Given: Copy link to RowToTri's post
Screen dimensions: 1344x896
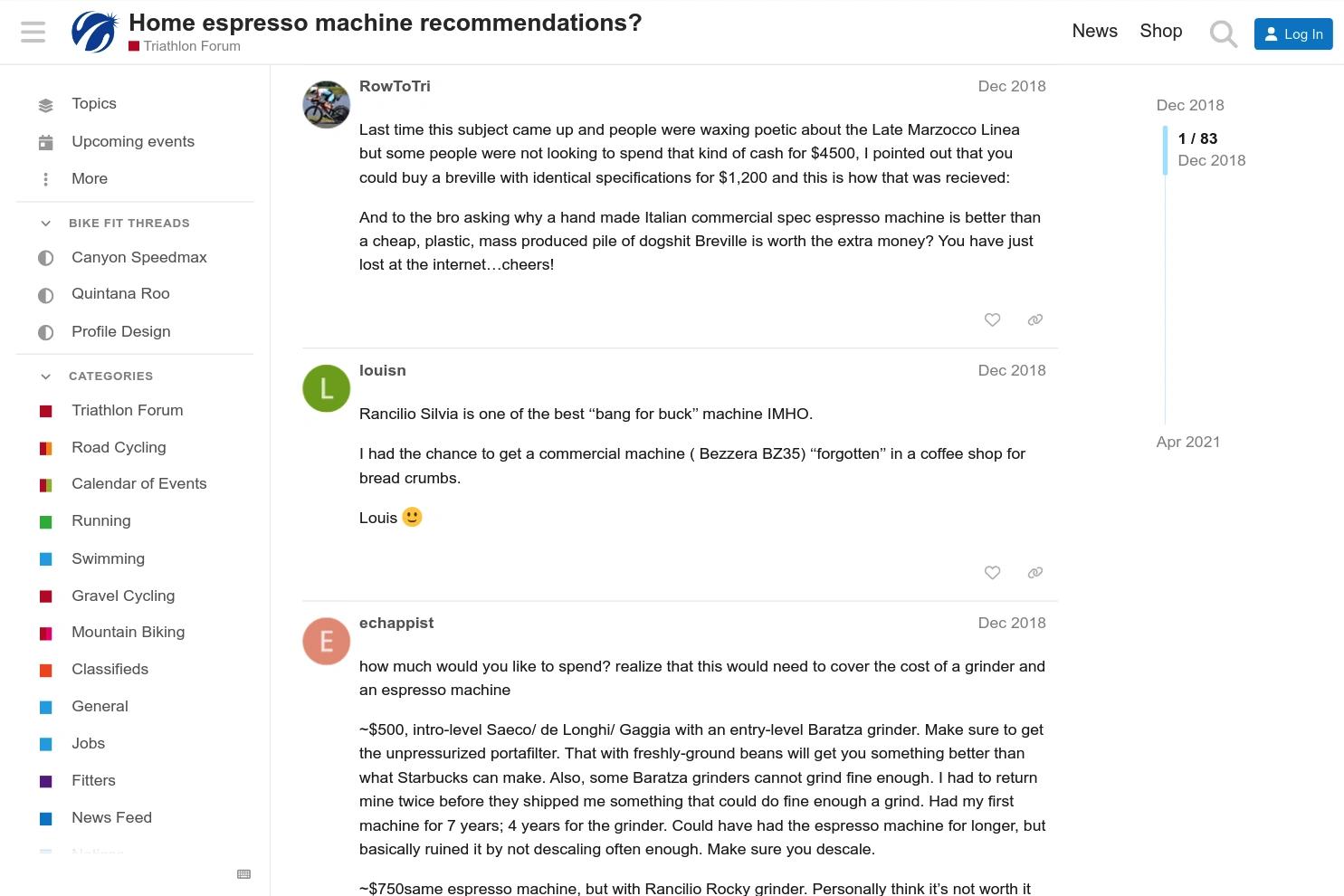Looking at the screenshot, I should (x=1035, y=319).
